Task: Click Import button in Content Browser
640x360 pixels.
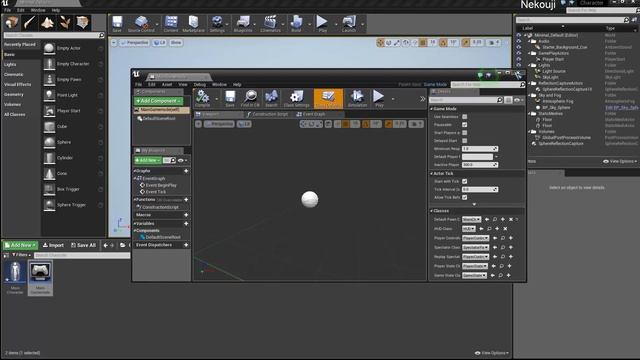Action: (53, 245)
